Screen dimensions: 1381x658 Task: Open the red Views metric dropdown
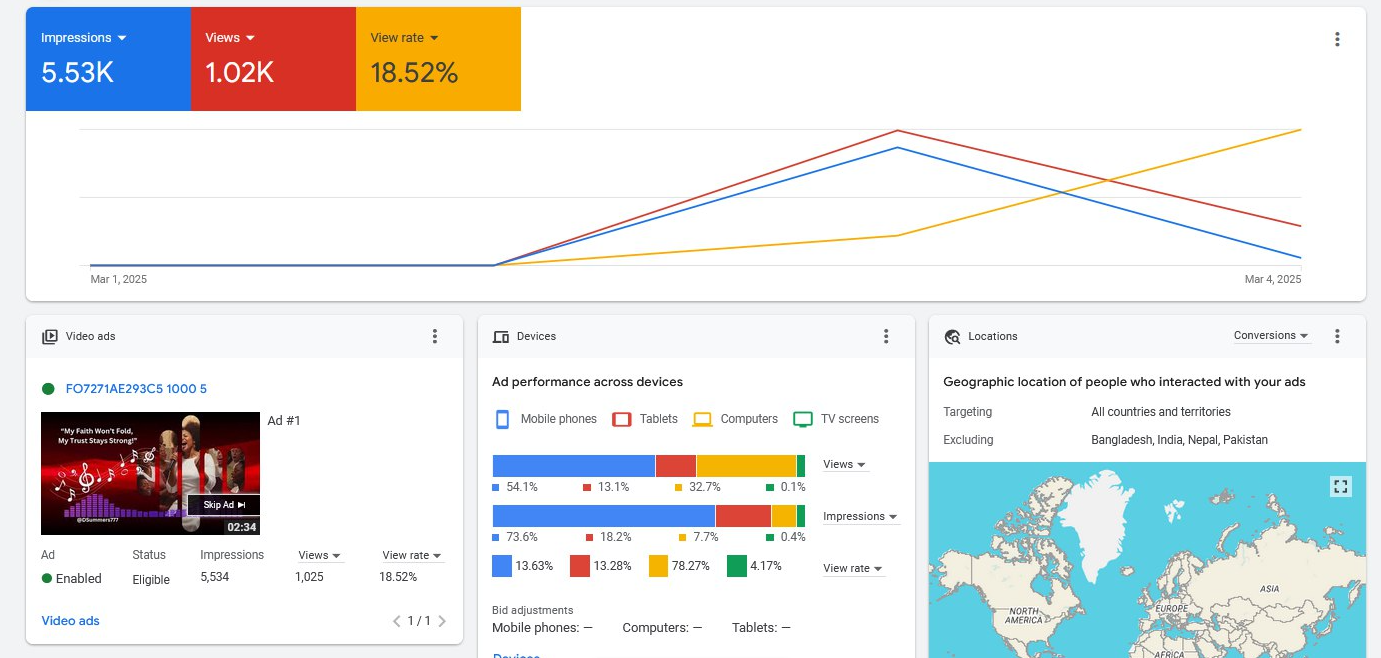(x=230, y=38)
